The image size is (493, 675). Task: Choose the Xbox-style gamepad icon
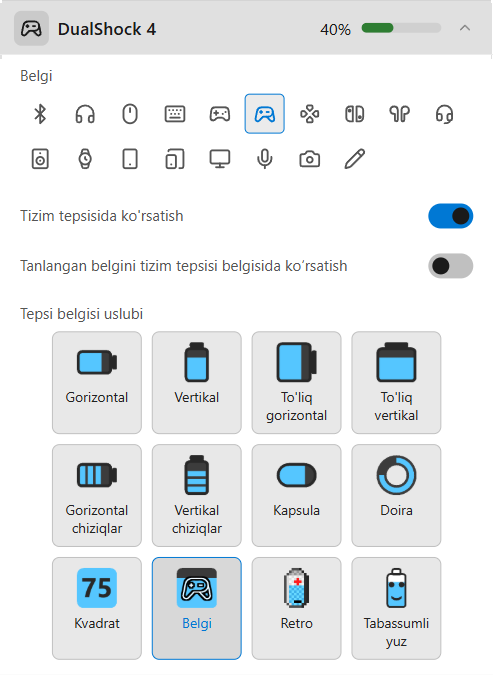click(x=220, y=114)
